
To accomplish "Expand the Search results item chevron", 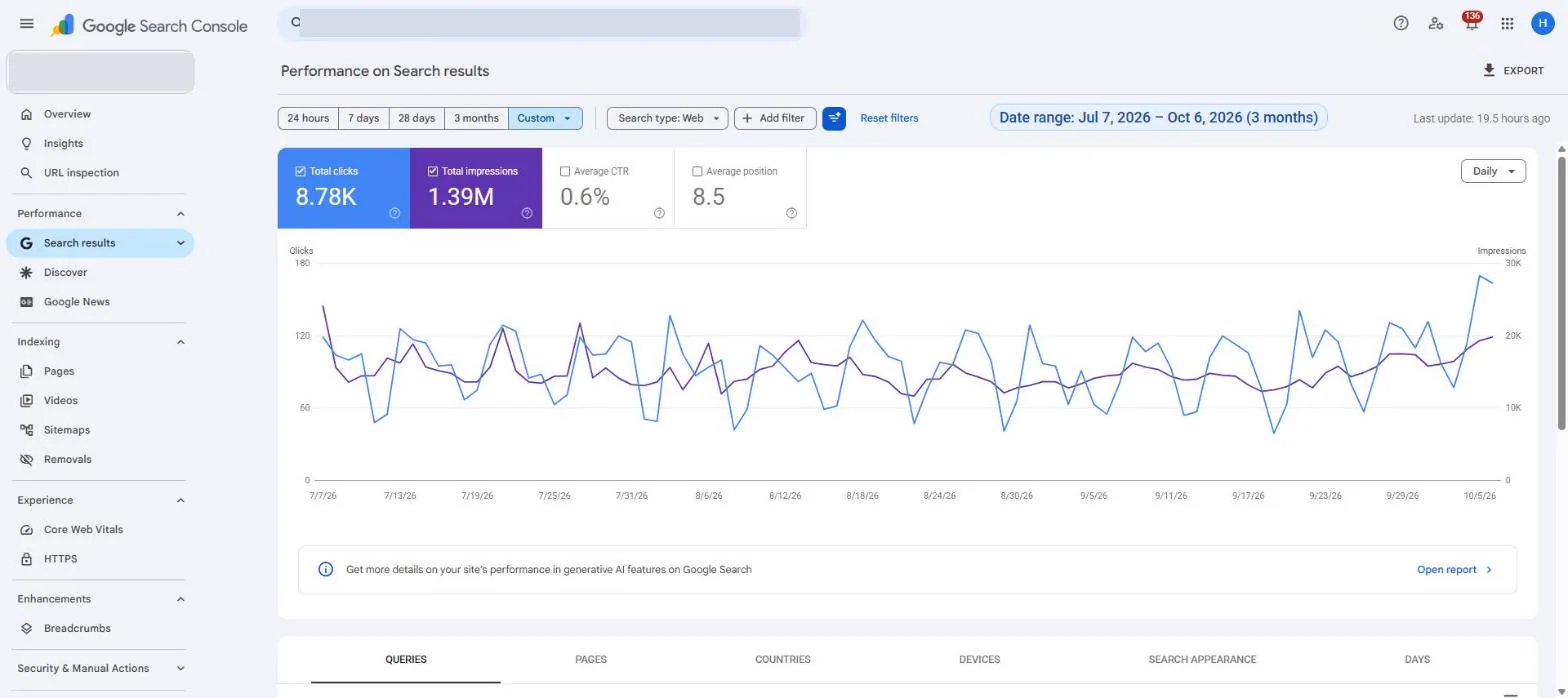I will 181,243.
